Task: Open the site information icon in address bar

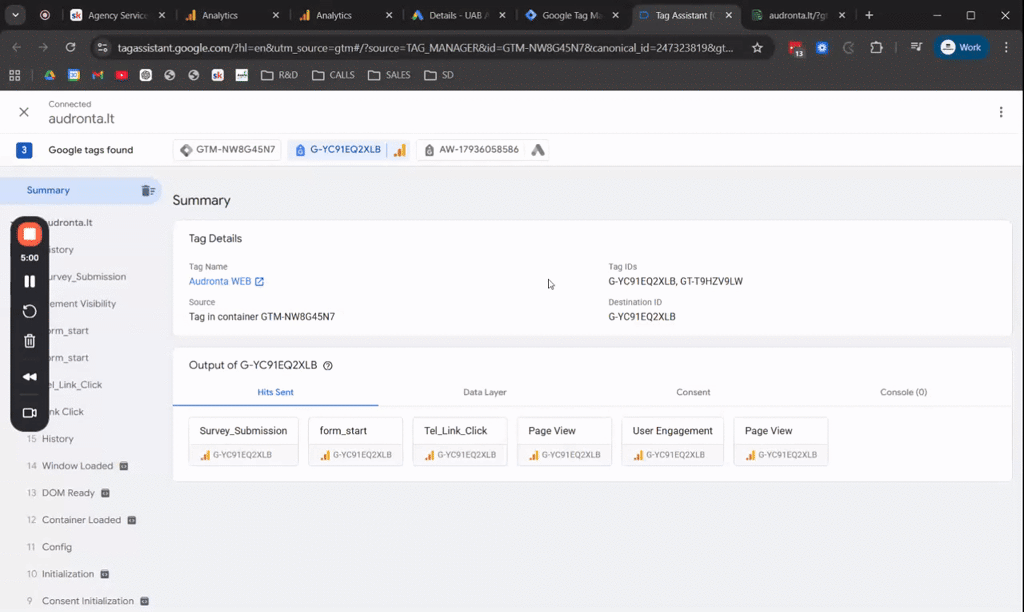Action: click(x=102, y=48)
